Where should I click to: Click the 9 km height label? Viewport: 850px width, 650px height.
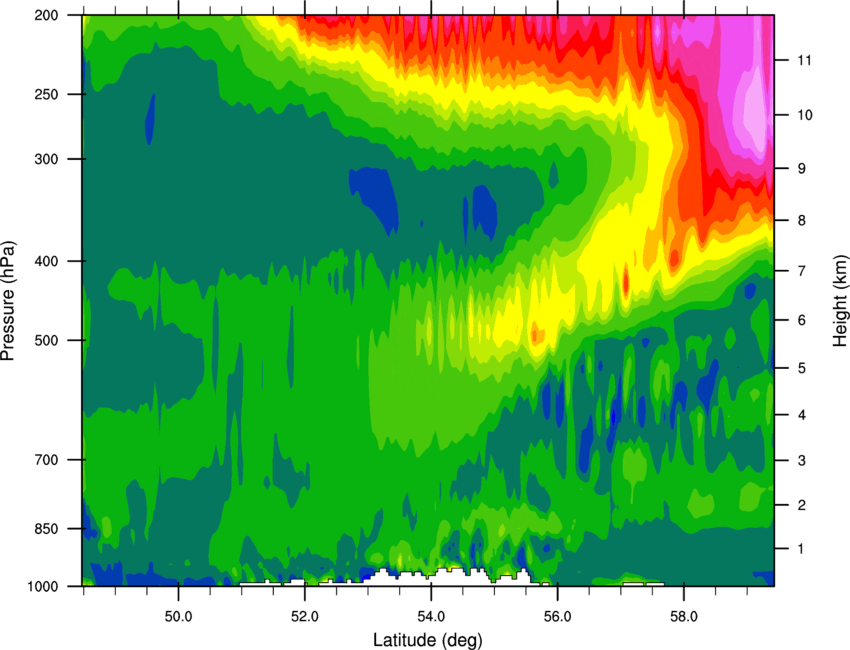(x=802, y=169)
